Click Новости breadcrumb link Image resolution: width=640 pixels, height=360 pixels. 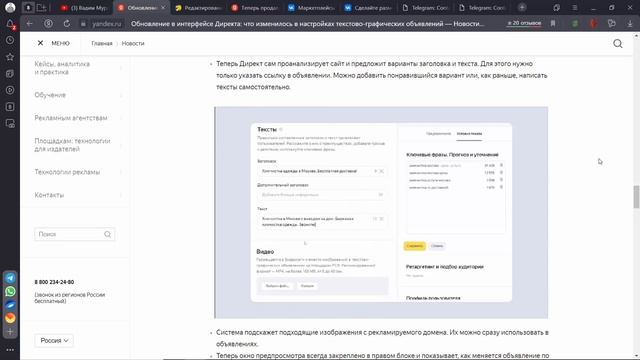(133, 43)
